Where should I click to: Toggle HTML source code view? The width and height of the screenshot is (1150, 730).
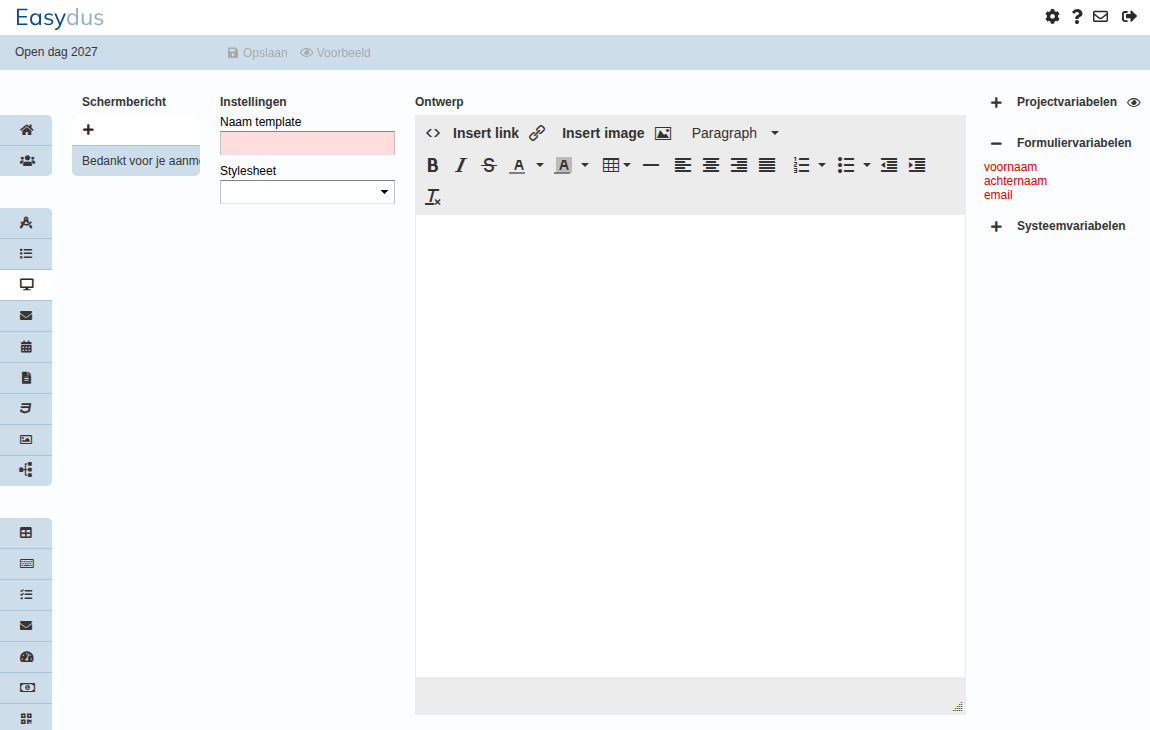(x=433, y=134)
